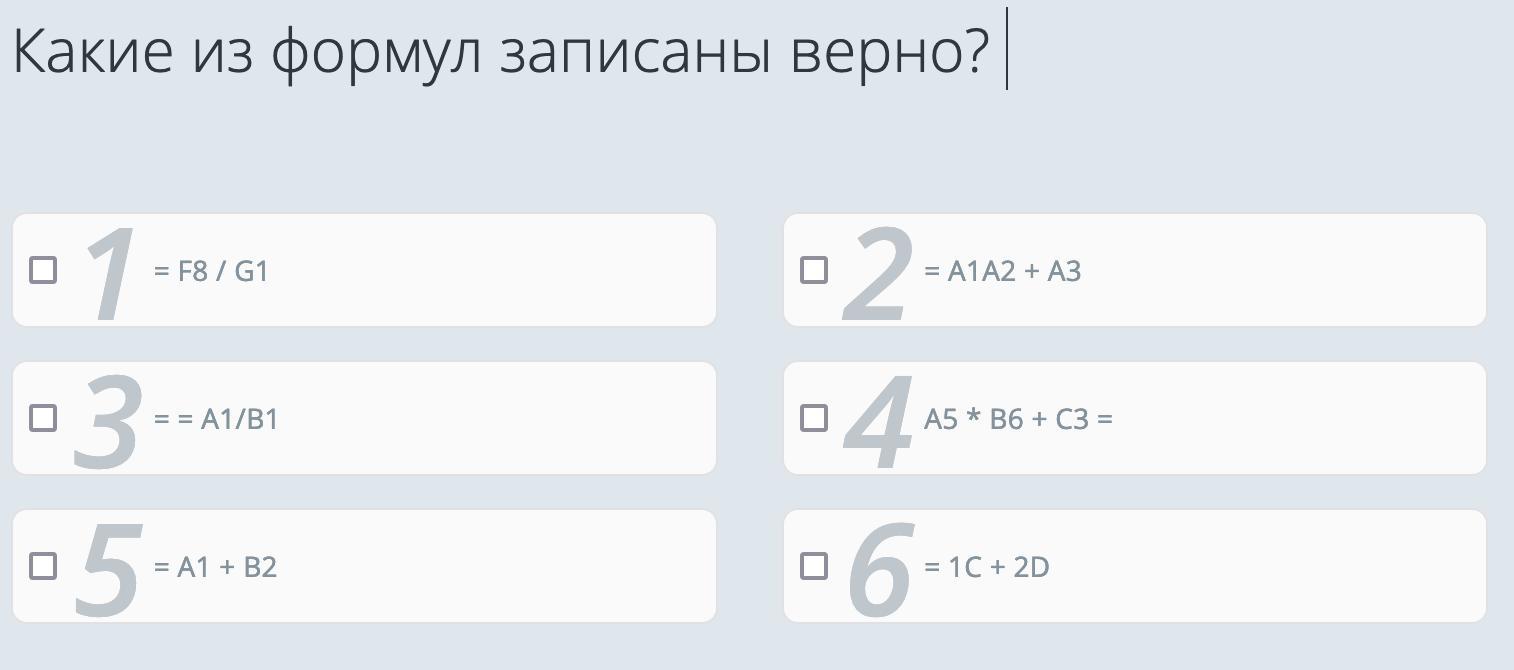Select the formula text '= F8 / G1'

click(x=211, y=271)
